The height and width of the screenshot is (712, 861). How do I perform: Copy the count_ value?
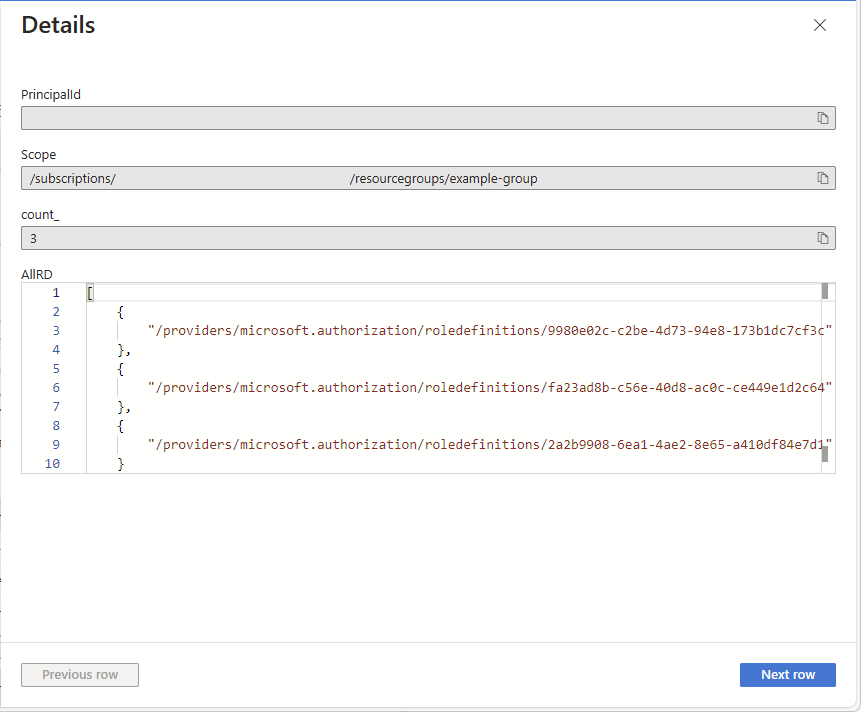point(823,238)
